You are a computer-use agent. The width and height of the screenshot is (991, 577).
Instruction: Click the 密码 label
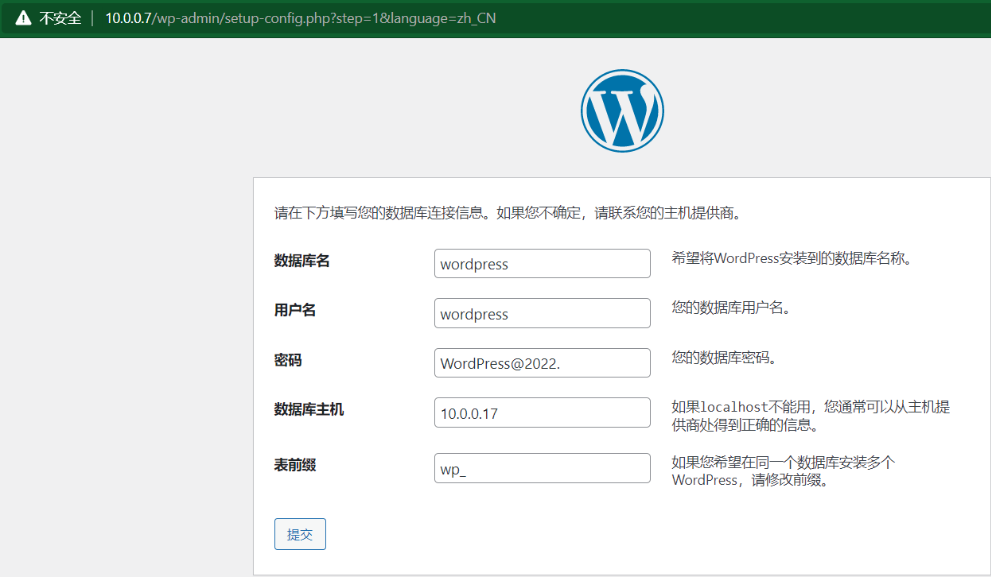point(288,360)
